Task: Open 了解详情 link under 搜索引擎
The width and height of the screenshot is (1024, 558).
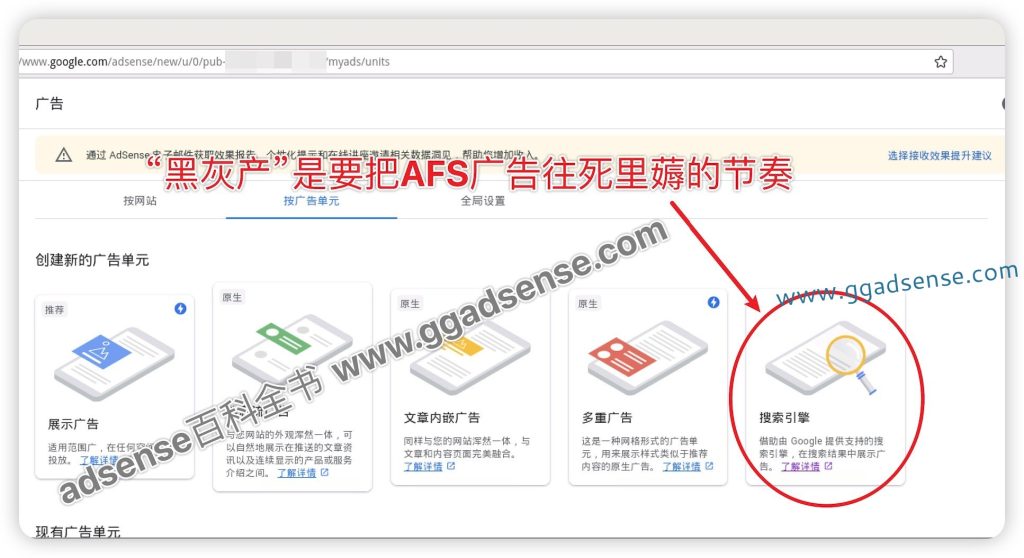Action: pyautogui.click(x=801, y=467)
